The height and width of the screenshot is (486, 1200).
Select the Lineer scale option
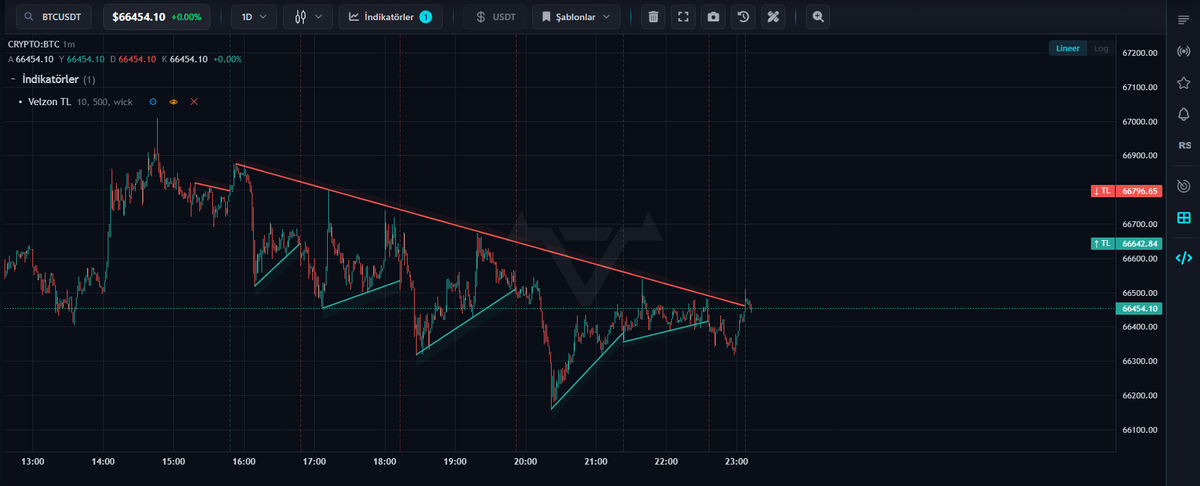[x=1068, y=48]
